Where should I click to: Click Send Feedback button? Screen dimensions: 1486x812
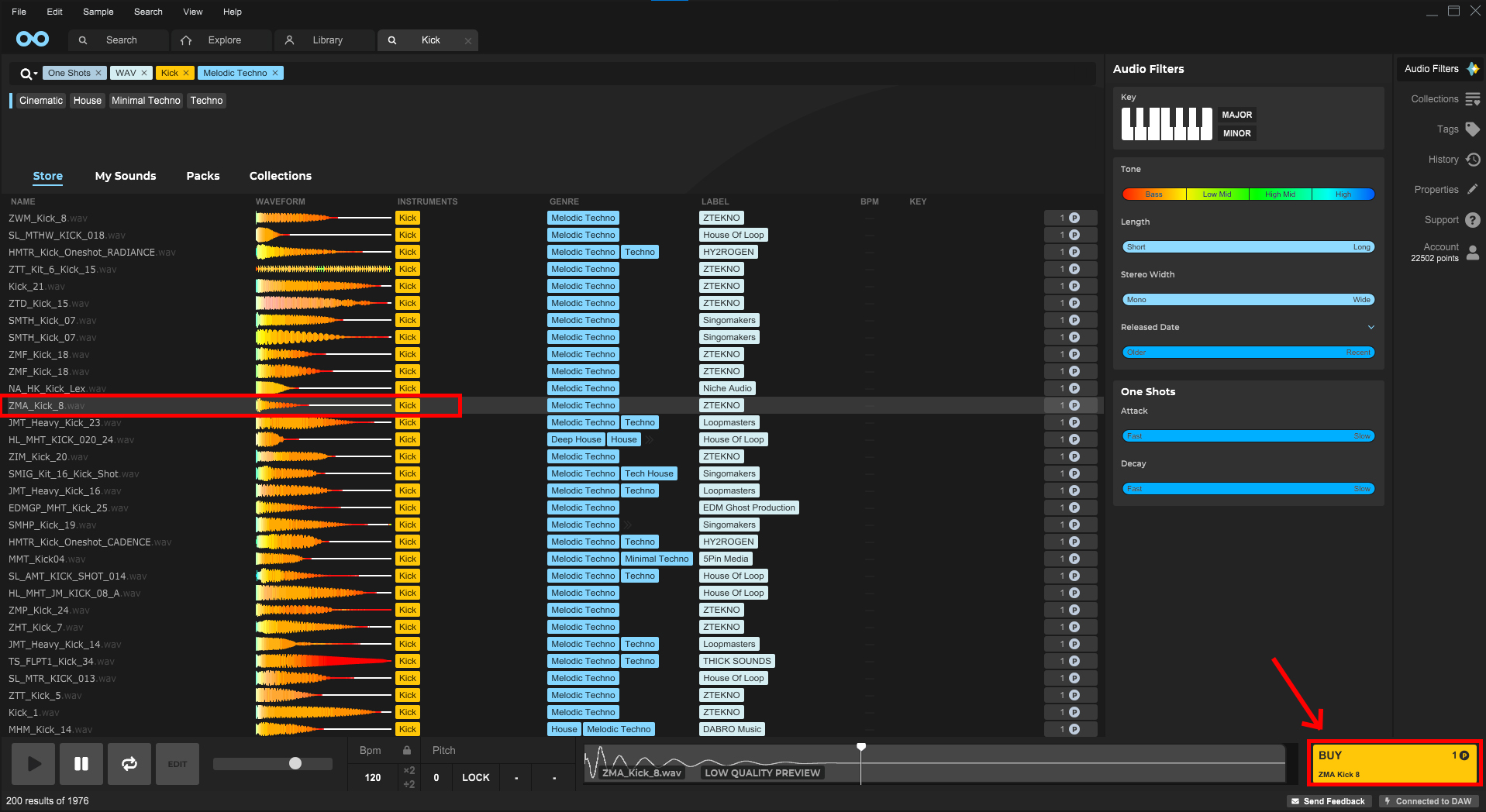click(1329, 801)
